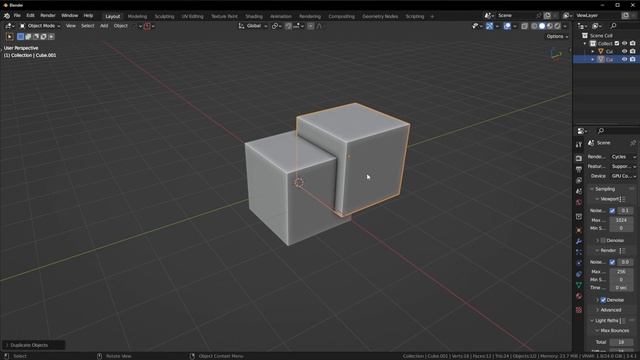Disable the Render Denoise checkbox
Screen dimensions: 640x360
click(x=603, y=300)
